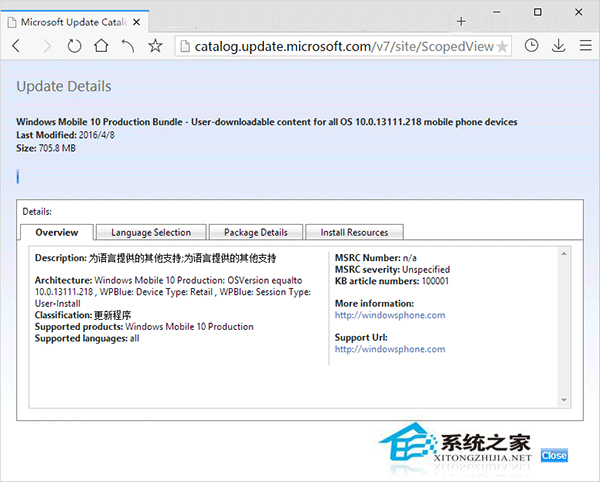
Task: Reload the page with refresh icon
Action: (74, 46)
